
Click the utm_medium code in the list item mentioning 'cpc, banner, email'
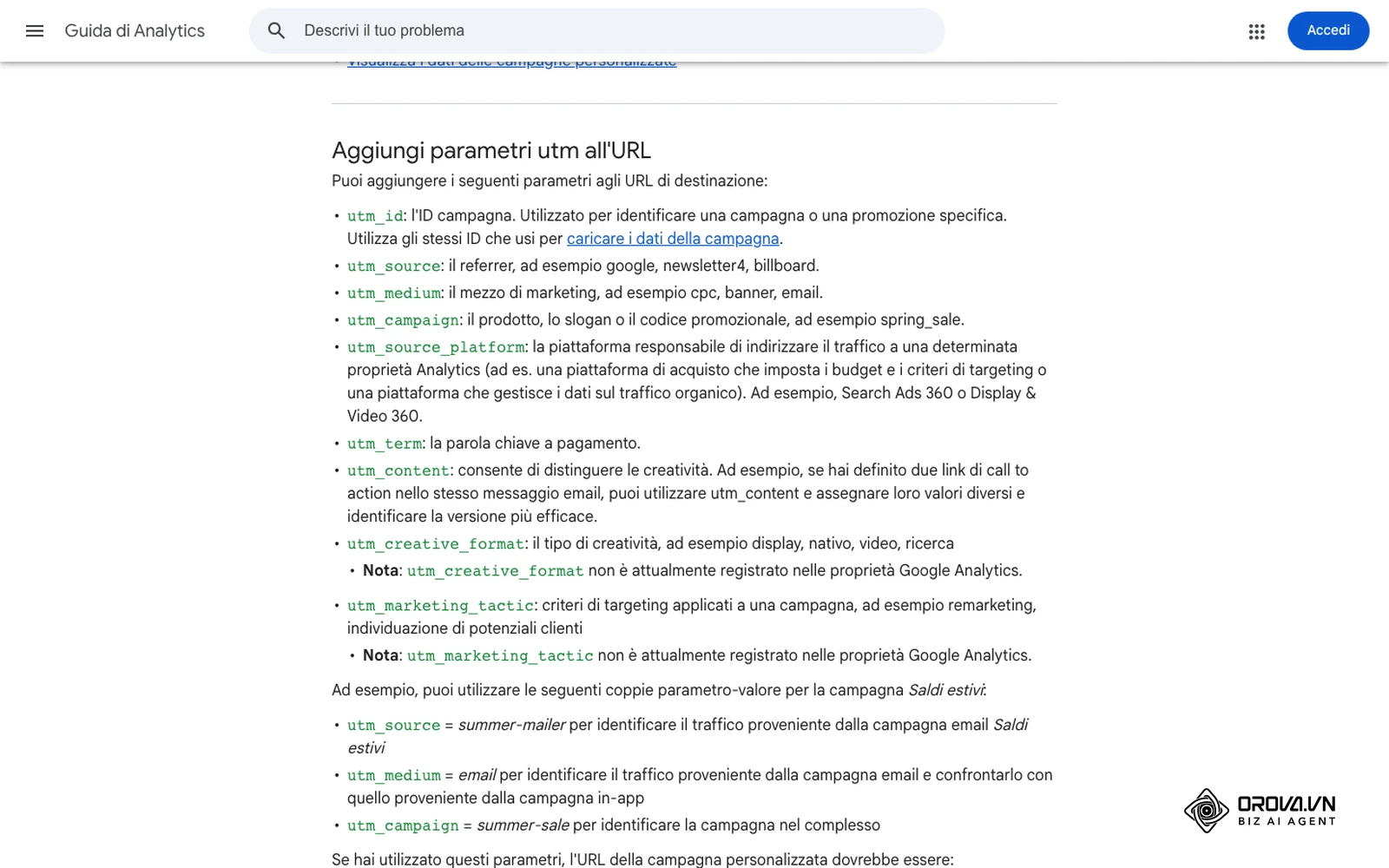[394, 293]
